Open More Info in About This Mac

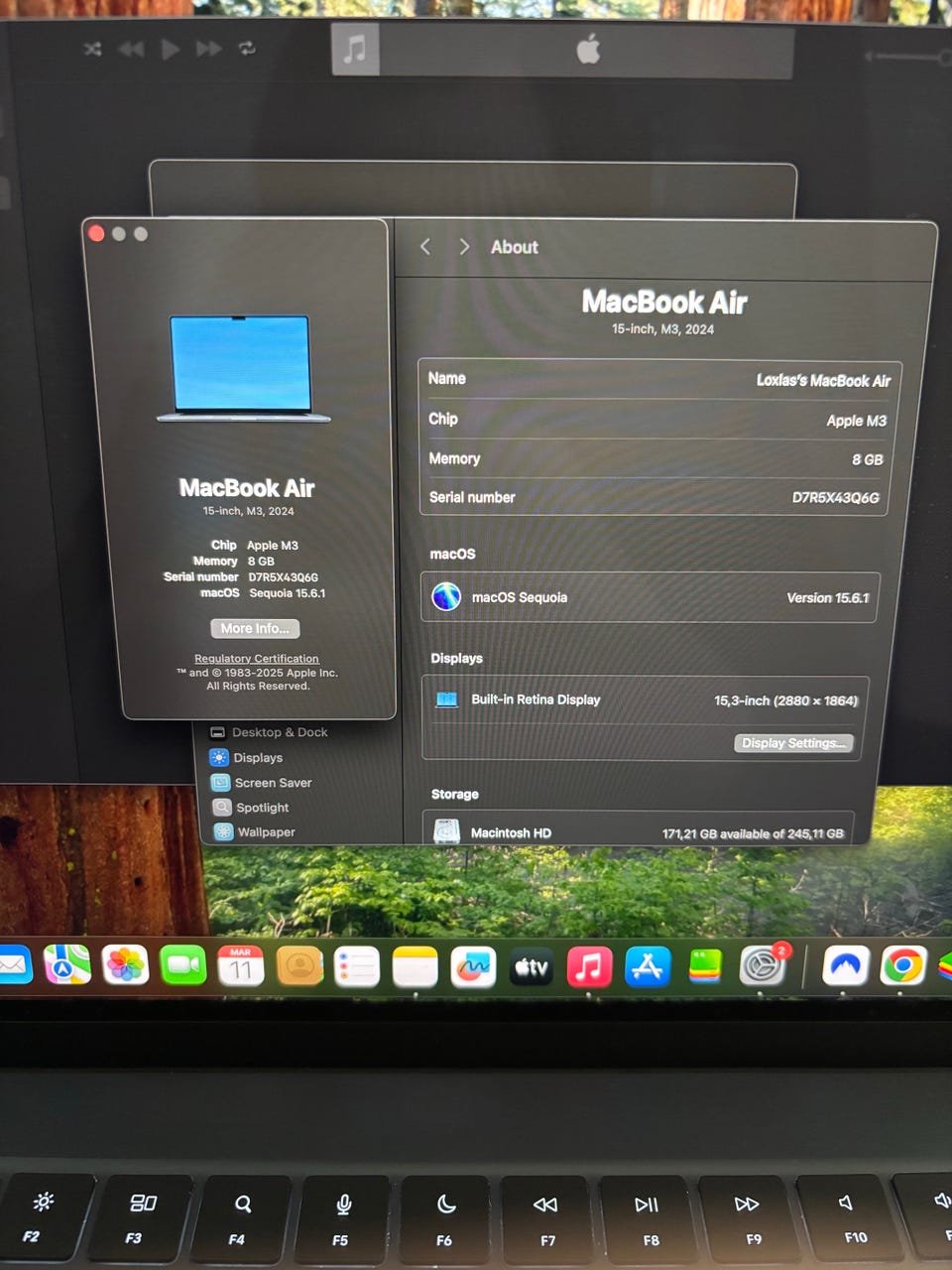[x=255, y=628]
